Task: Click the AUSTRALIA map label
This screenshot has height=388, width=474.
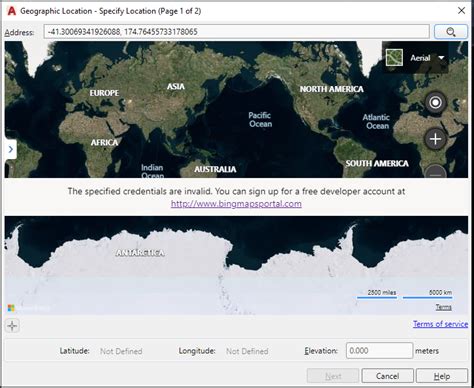Action: pyautogui.click(x=215, y=169)
